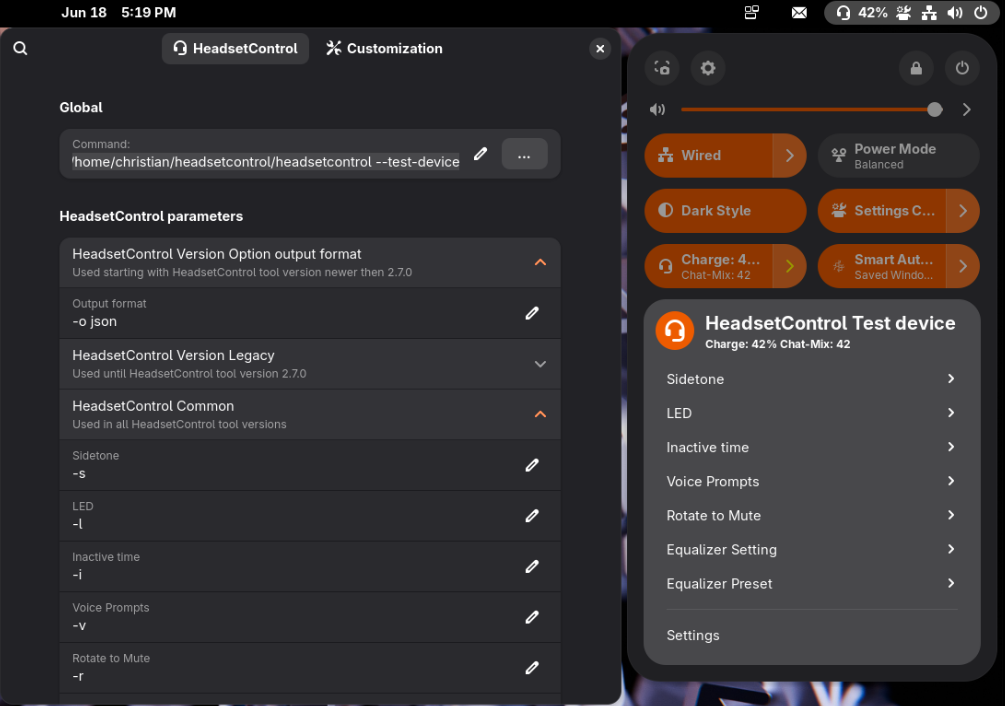The height and width of the screenshot is (706, 1005).
Task: Open the Wired network submenu arrow
Action: (790, 156)
